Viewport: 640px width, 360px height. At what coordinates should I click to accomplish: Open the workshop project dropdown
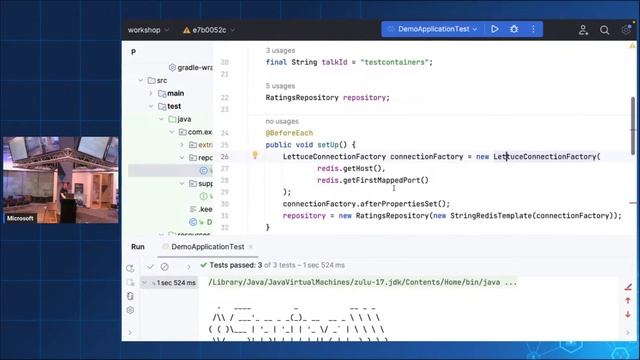pyautogui.click(x=148, y=30)
